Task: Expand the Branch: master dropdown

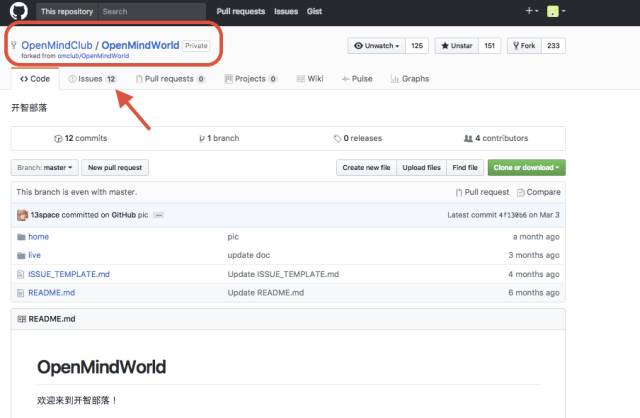Action: tap(44, 168)
